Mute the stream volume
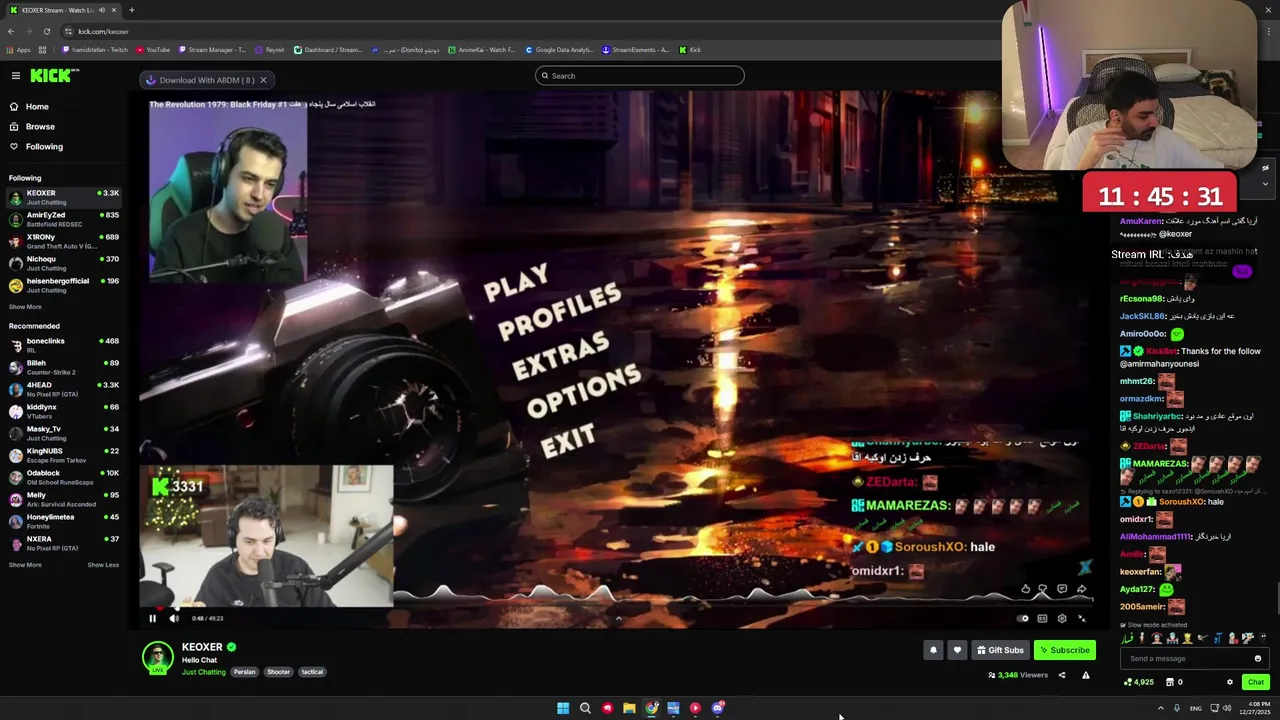This screenshot has height=720, width=1280. click(x=174, y=618)
